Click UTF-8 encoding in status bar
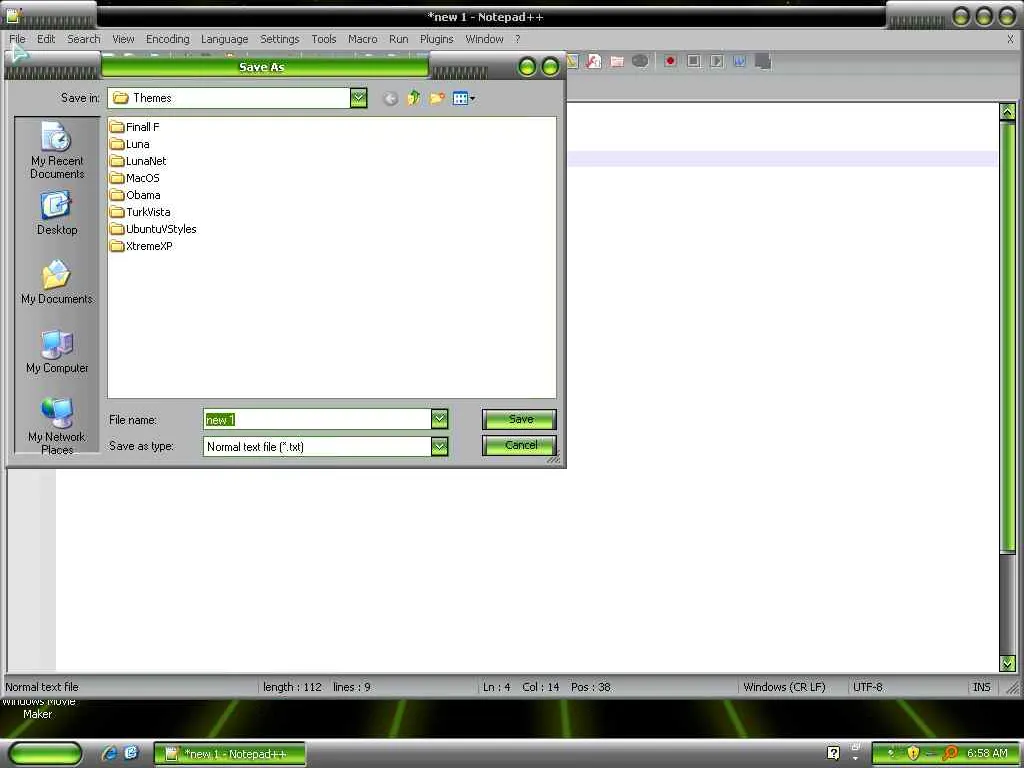The image size is (1024, 768). click(867, 687)
